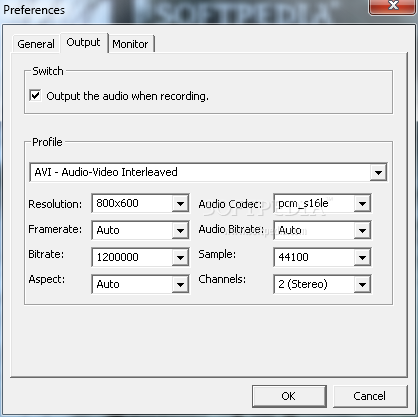Viewport: 418px width, 417px height.
Task: Open the Sample rate dropdown arrow
Action: tap(362, 257)
